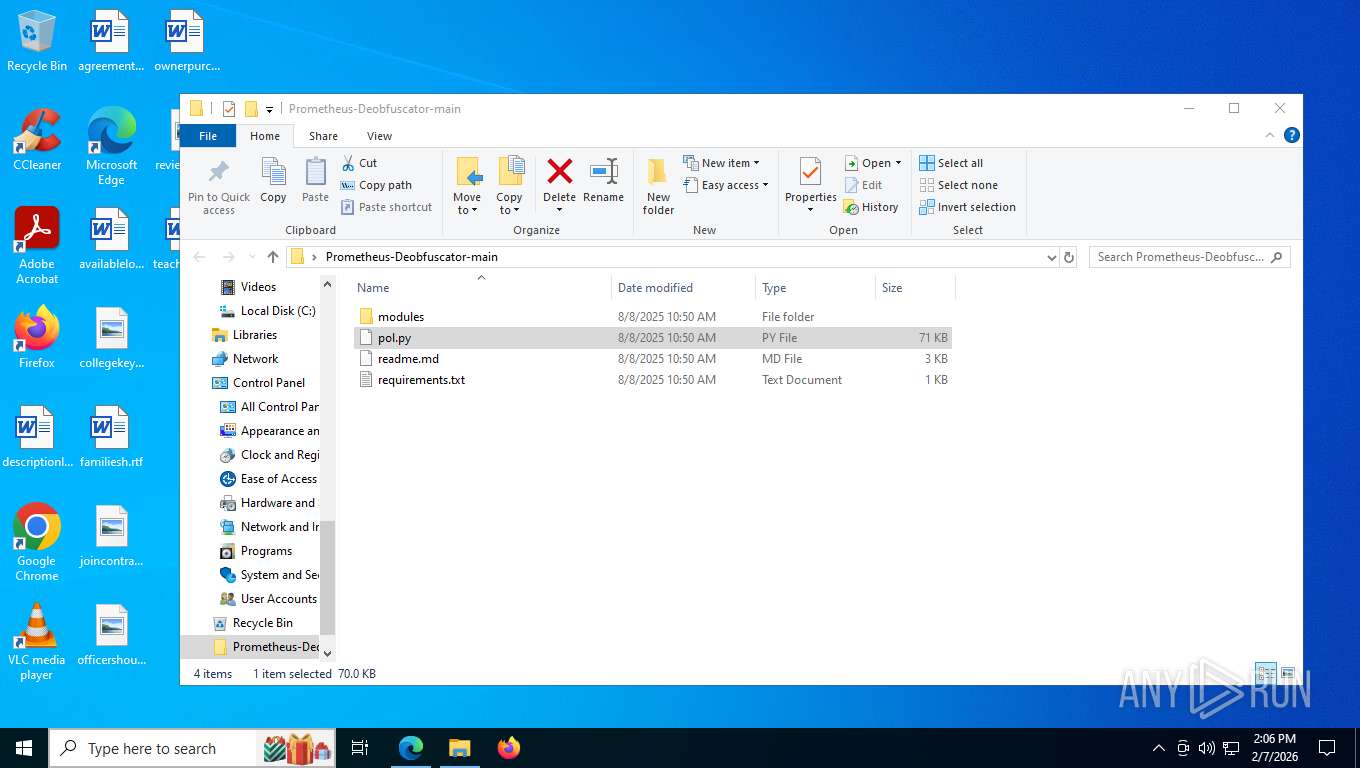Screen dimensions: 1360x768
Task: Click Edit in the Open group
Action: pos(864,185)
